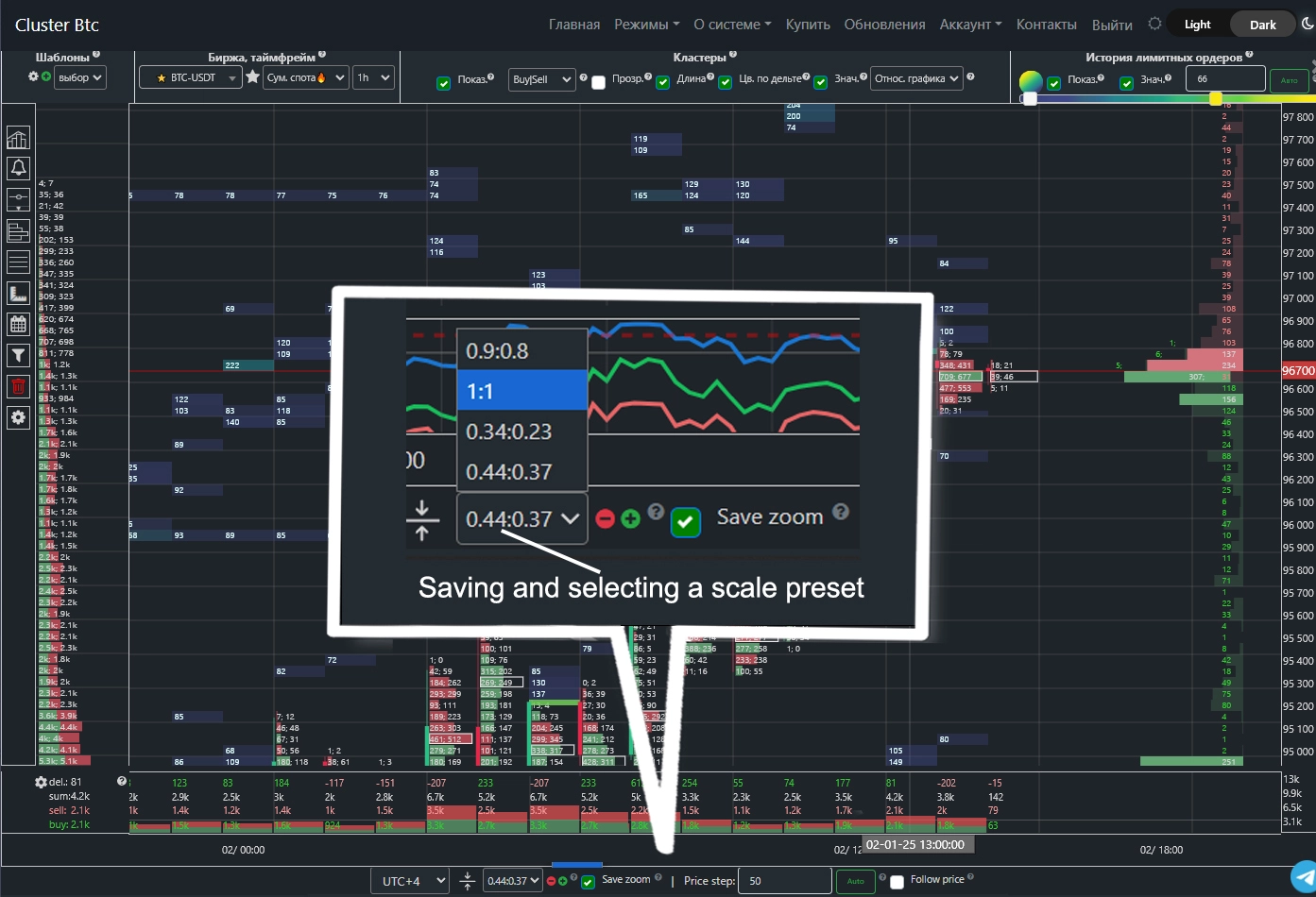The height and width of the screenshot is (897, 1316).
Task: Click the red trash delete icon
Action: [18, 386]
